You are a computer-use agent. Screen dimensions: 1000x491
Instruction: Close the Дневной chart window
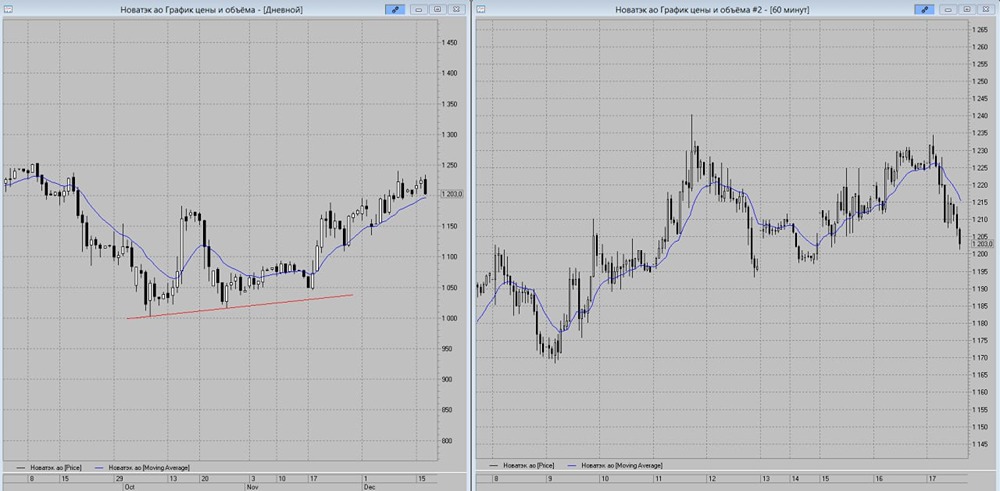(456, 9)
